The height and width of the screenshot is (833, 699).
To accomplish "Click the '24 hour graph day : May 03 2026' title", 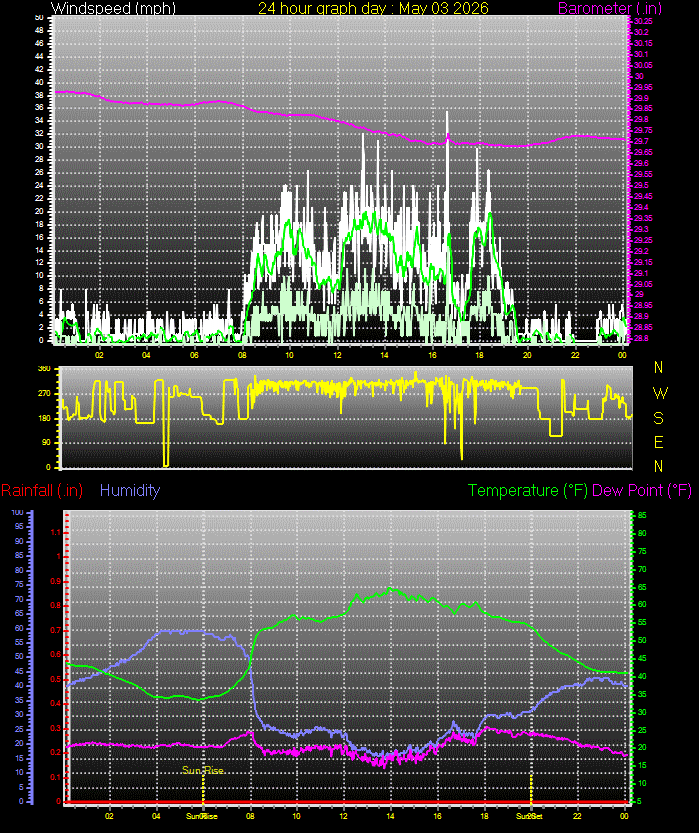I will coord(373,8).
